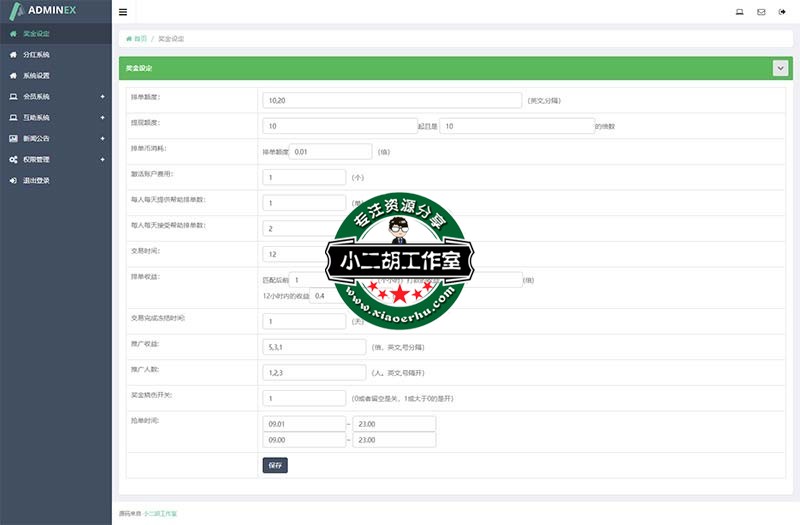This screenshot has height=525, width=800.
Task: Select 系统设置 in the sidebar
Action: pos(37,75)
